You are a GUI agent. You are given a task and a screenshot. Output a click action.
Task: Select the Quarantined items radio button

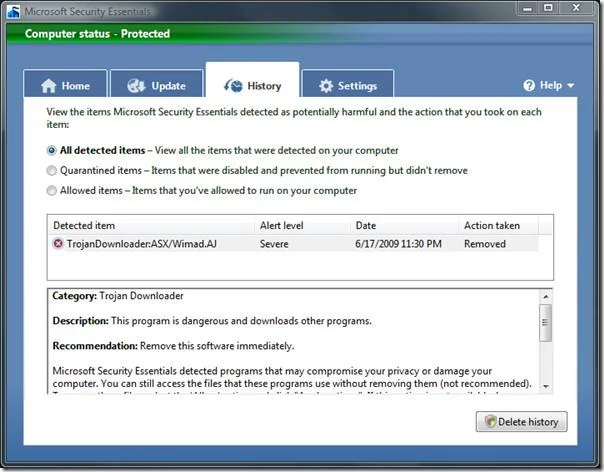[x=51, y=170]
